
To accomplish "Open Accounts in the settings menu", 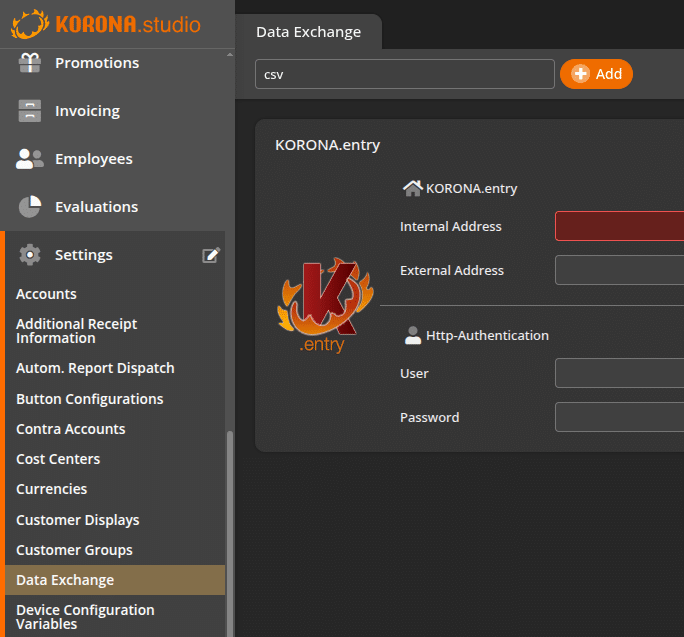I will 46,294.
